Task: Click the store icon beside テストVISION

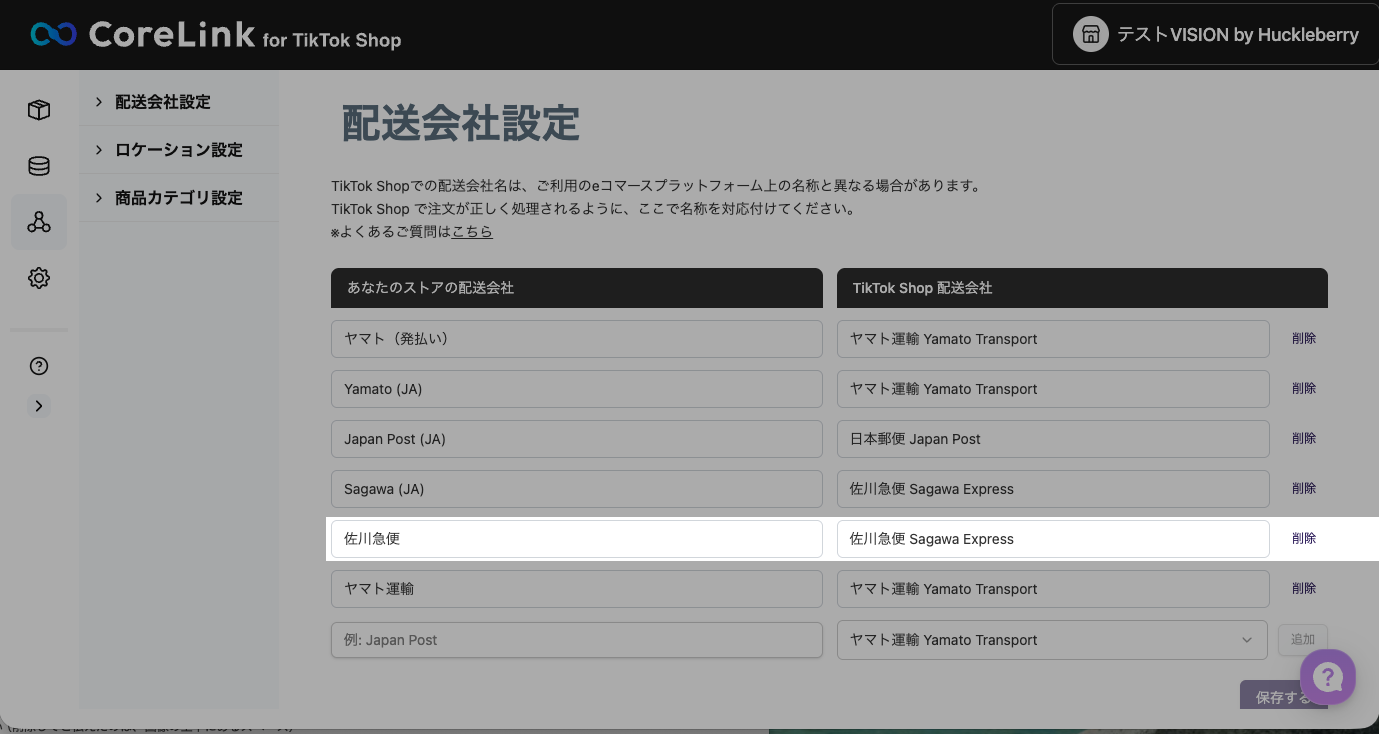Action: [1091, 35]
